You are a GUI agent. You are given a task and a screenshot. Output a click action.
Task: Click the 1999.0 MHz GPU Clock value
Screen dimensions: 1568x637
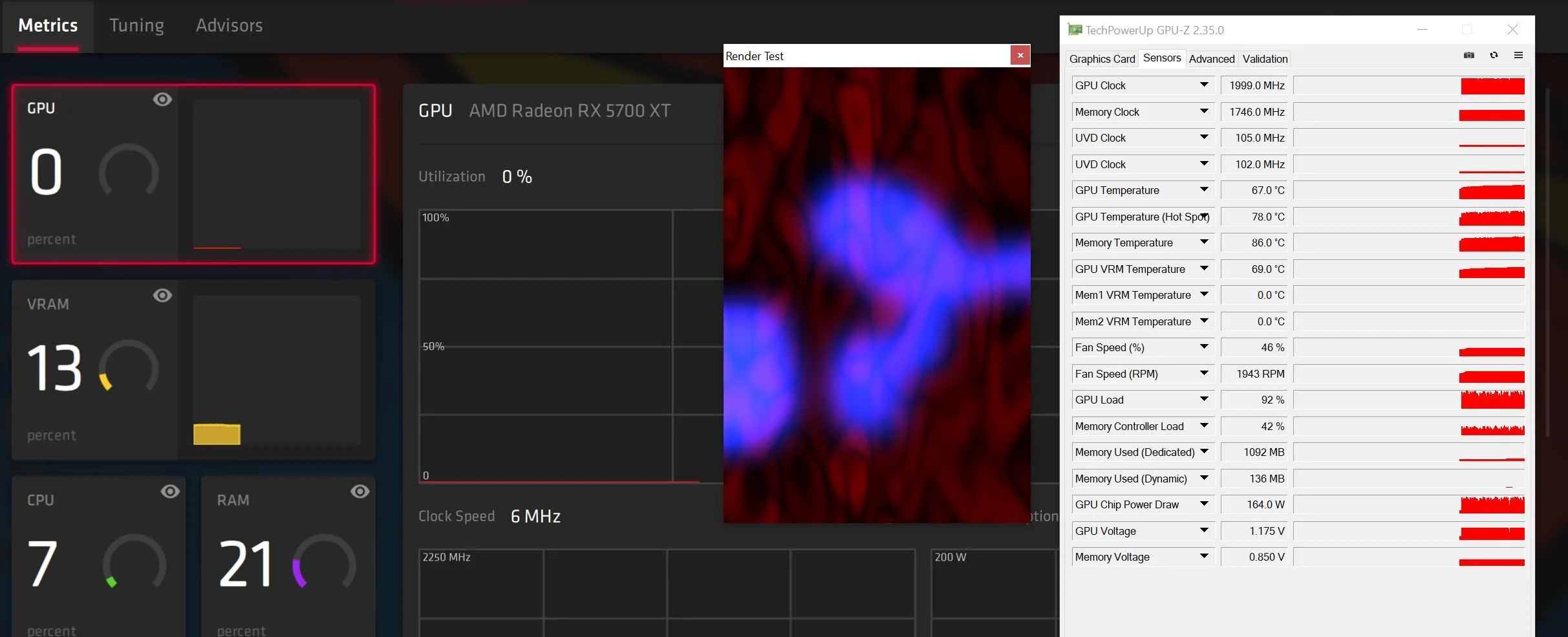point(1254,85)
